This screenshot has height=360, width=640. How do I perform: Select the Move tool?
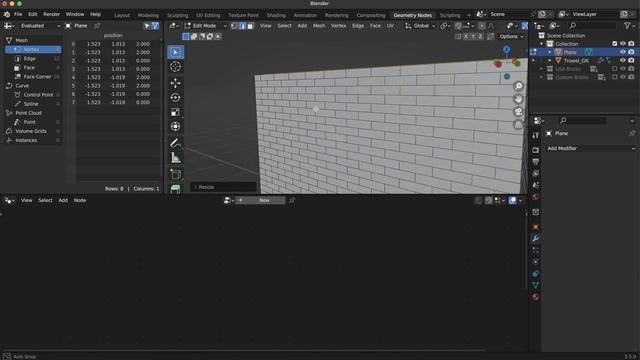coord(176,83)
